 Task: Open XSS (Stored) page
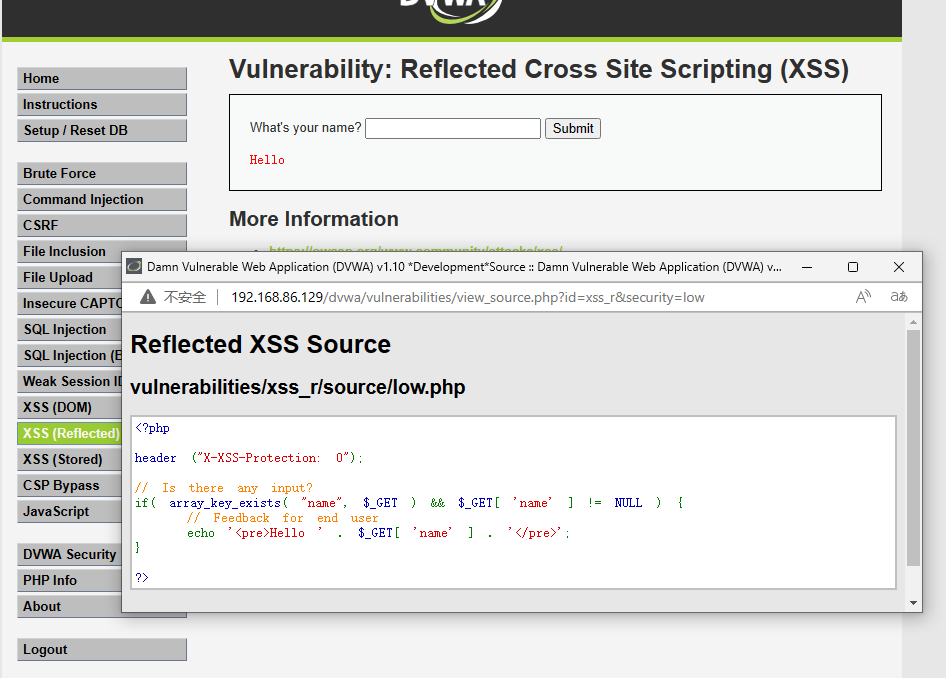(x=70, y=459)
